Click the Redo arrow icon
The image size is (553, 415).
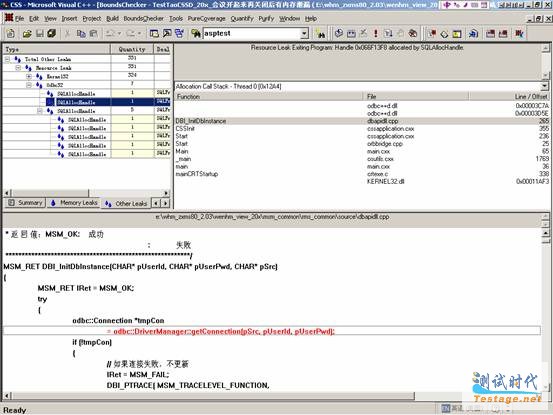coord(130,33)
